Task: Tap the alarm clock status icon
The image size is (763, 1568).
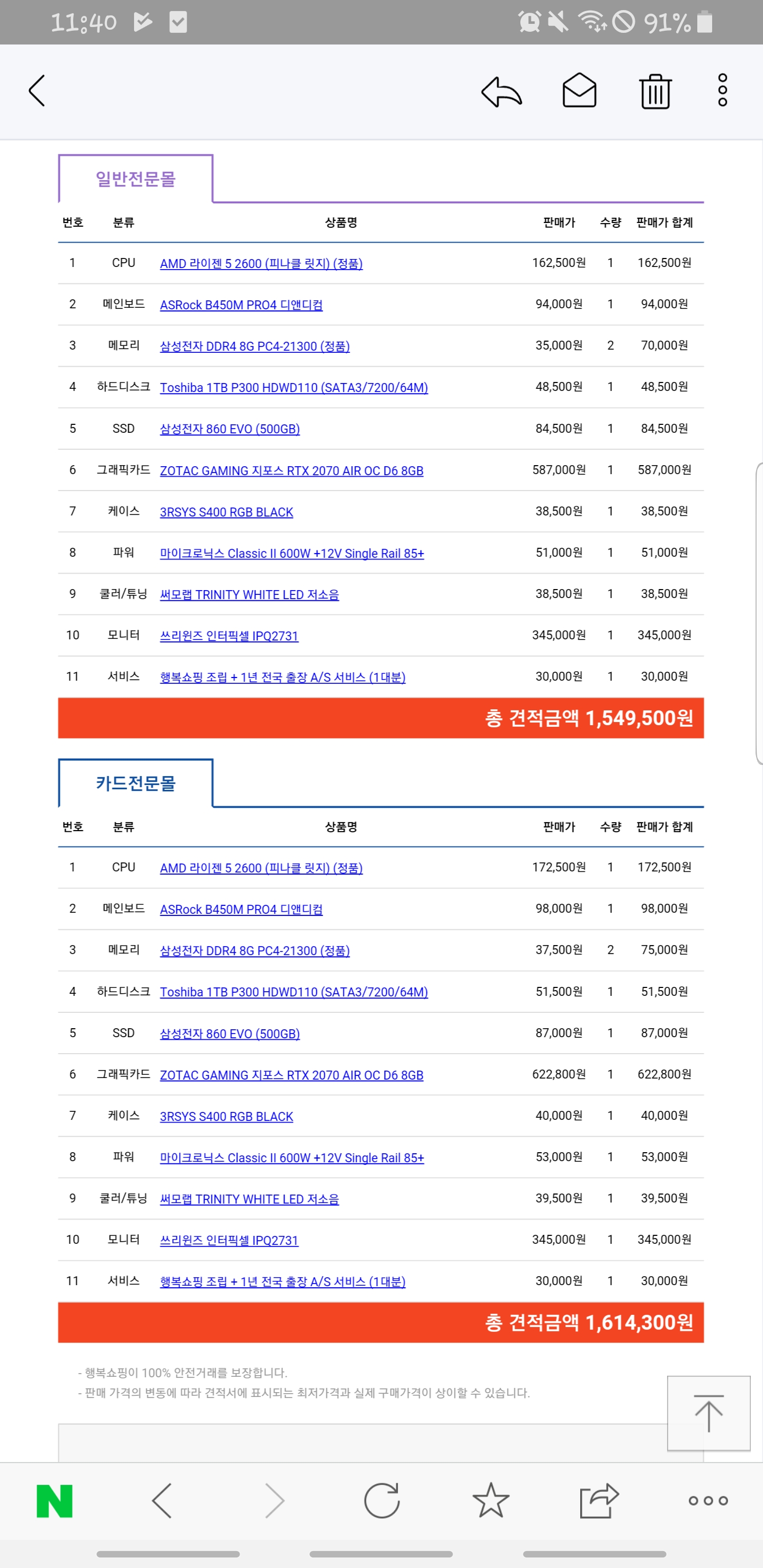Action: point(529,22)
